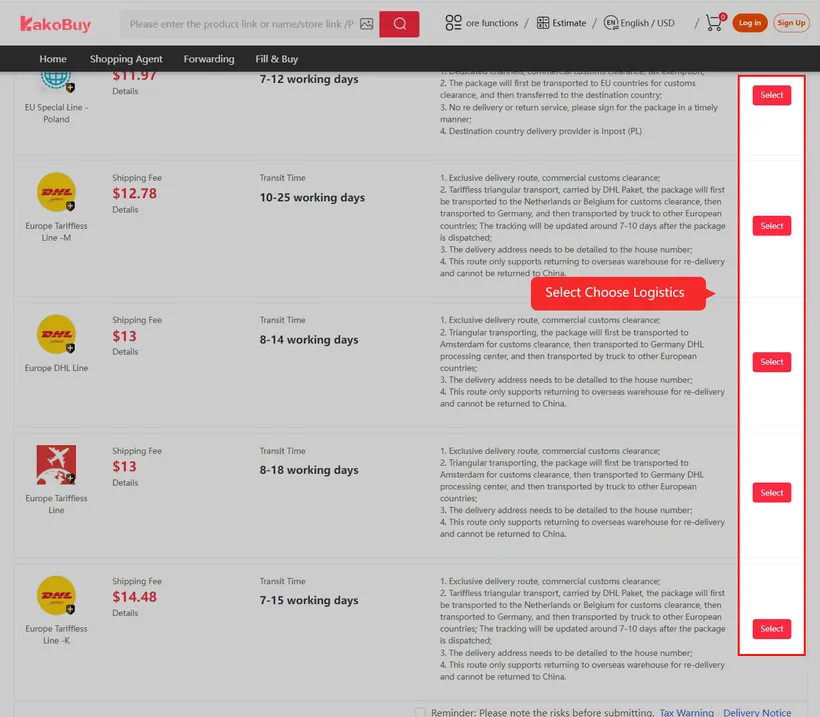
Task: Open the More functions grid icon
Action: [453, 22]
